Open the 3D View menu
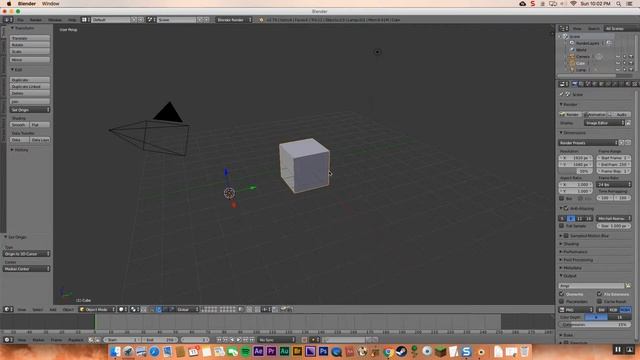The height and width of the screenshot is (360, 640). click(22, 310)
